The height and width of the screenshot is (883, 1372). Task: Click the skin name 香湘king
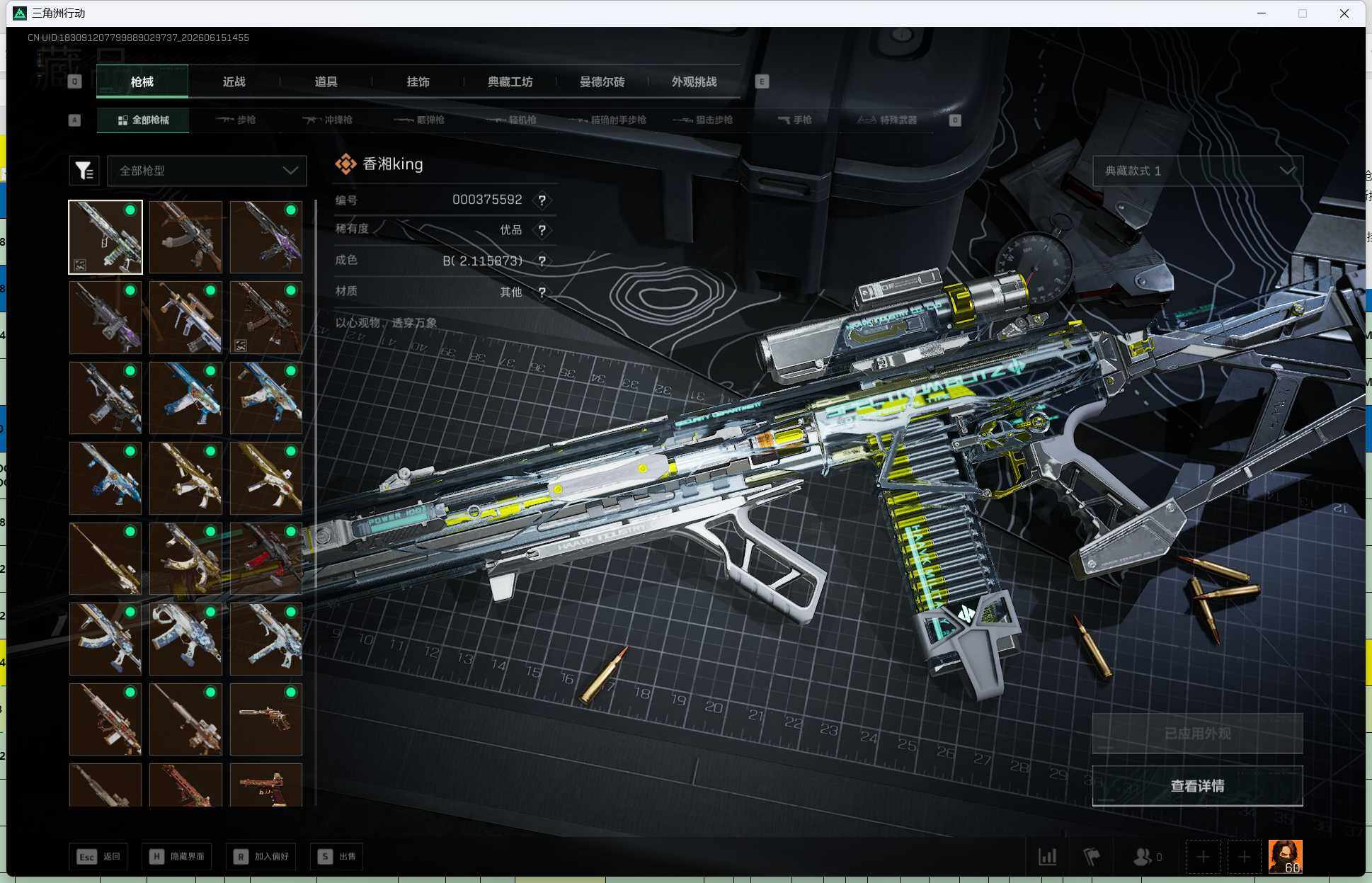point(393,164)
